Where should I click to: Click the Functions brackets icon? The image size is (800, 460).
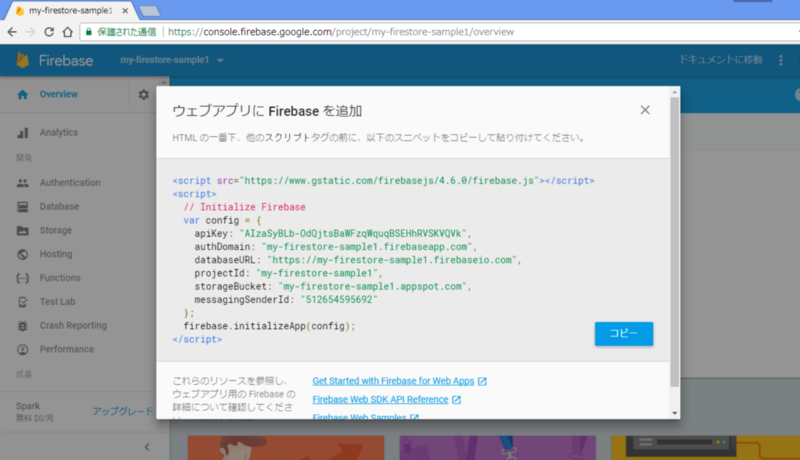coord(22,278)
